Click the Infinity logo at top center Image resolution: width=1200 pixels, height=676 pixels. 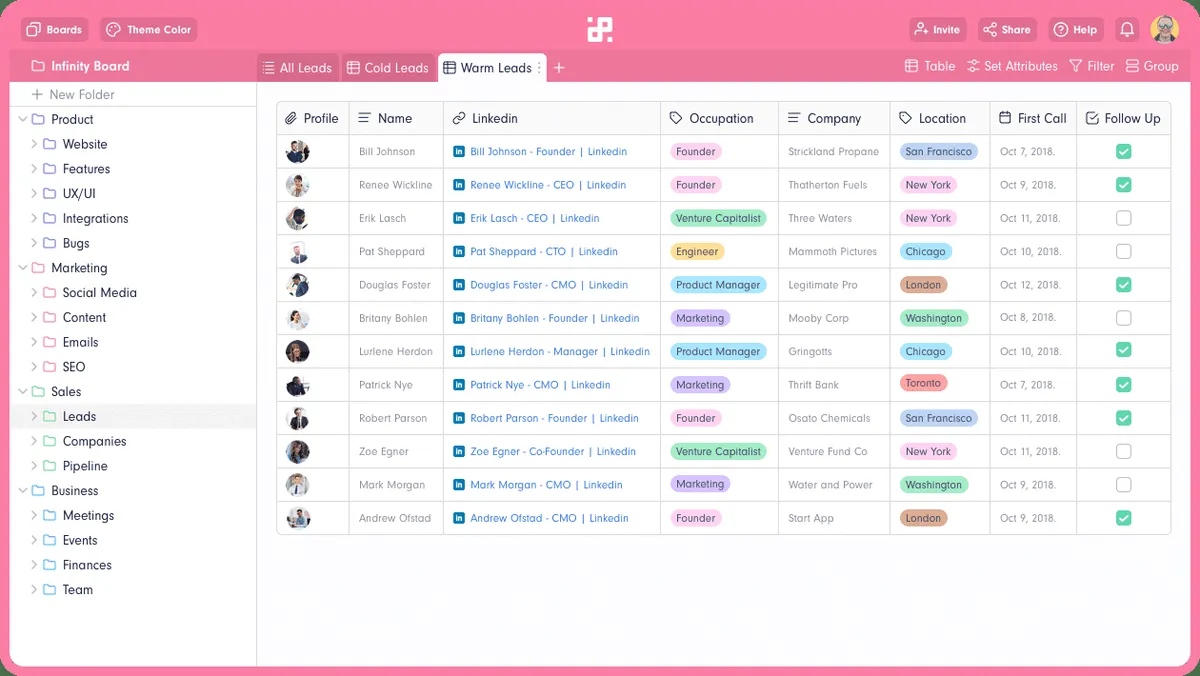click(x=600, y=30)
